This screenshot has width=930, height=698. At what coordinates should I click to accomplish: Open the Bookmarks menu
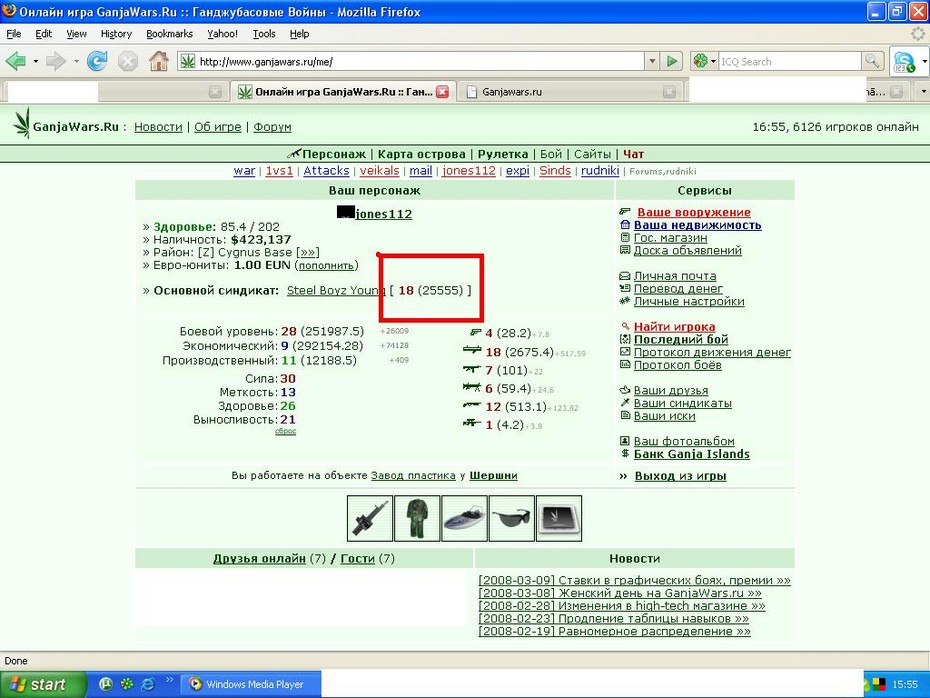pos(170,34)
